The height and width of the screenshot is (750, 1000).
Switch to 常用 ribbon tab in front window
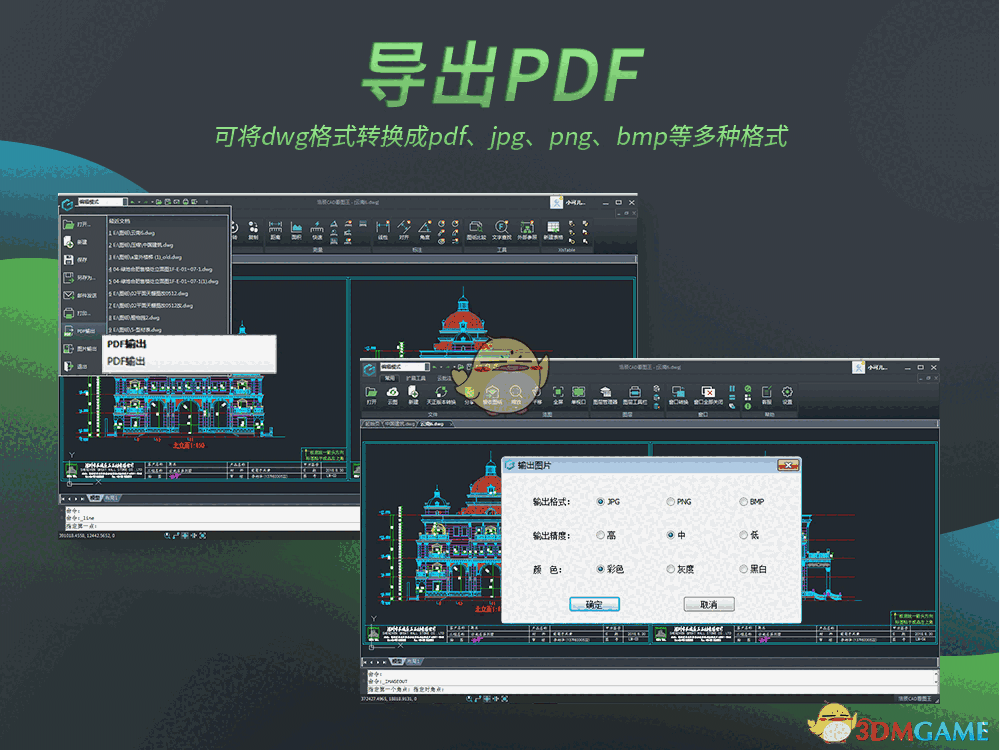point(389,378)
